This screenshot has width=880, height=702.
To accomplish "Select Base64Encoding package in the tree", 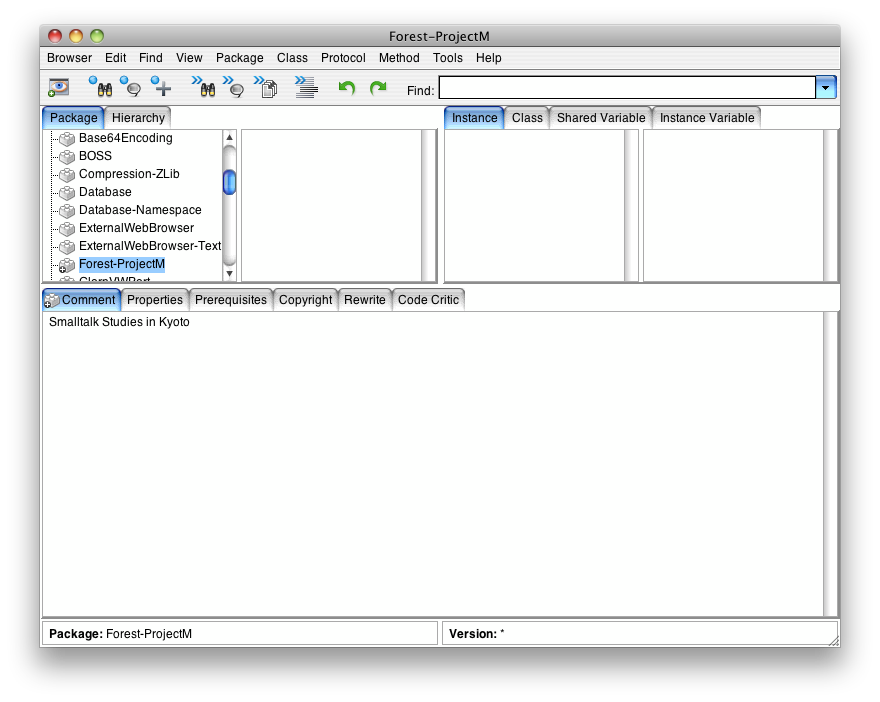I will point(126,138).
